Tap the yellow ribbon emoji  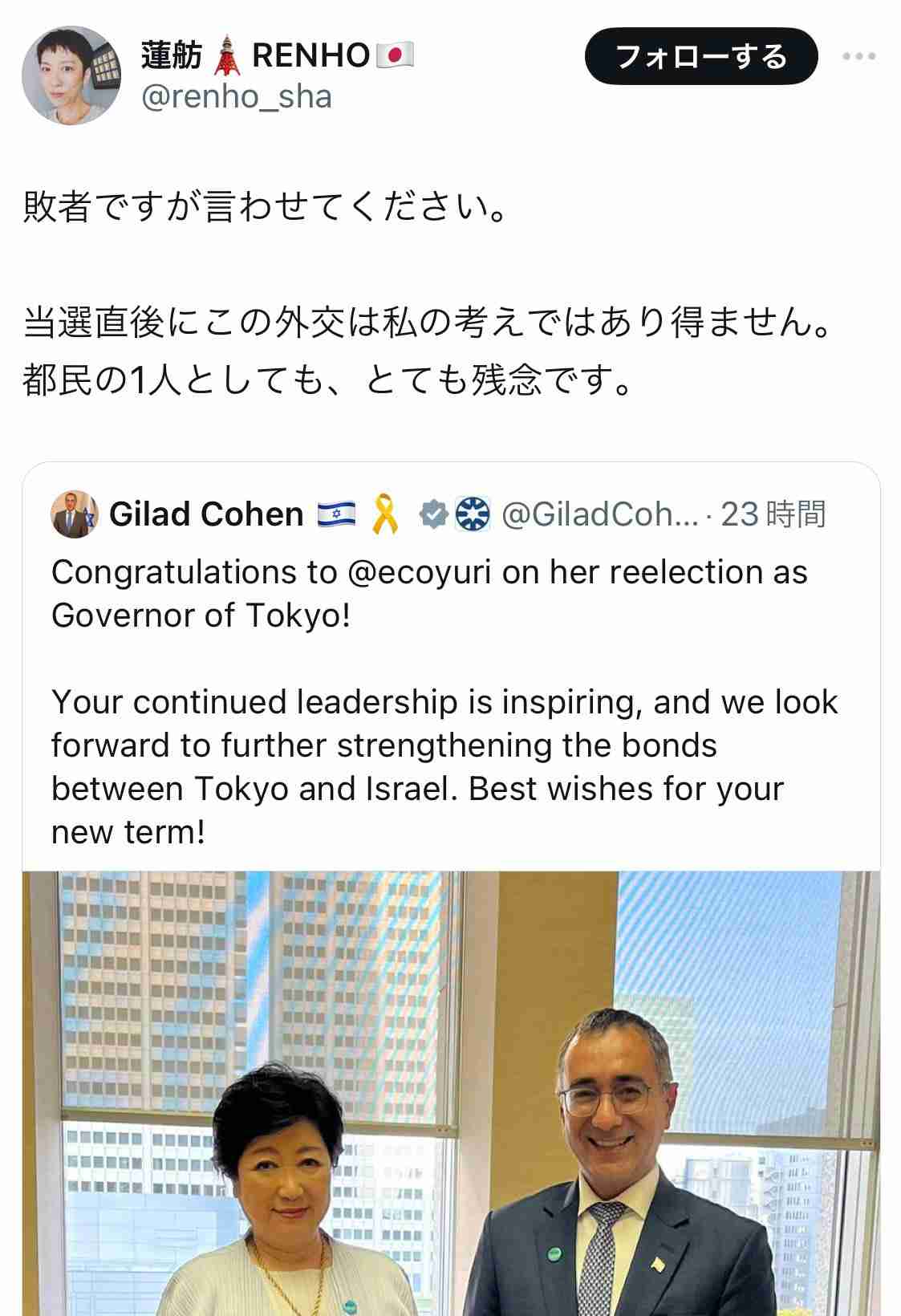[x=386, y=514]
